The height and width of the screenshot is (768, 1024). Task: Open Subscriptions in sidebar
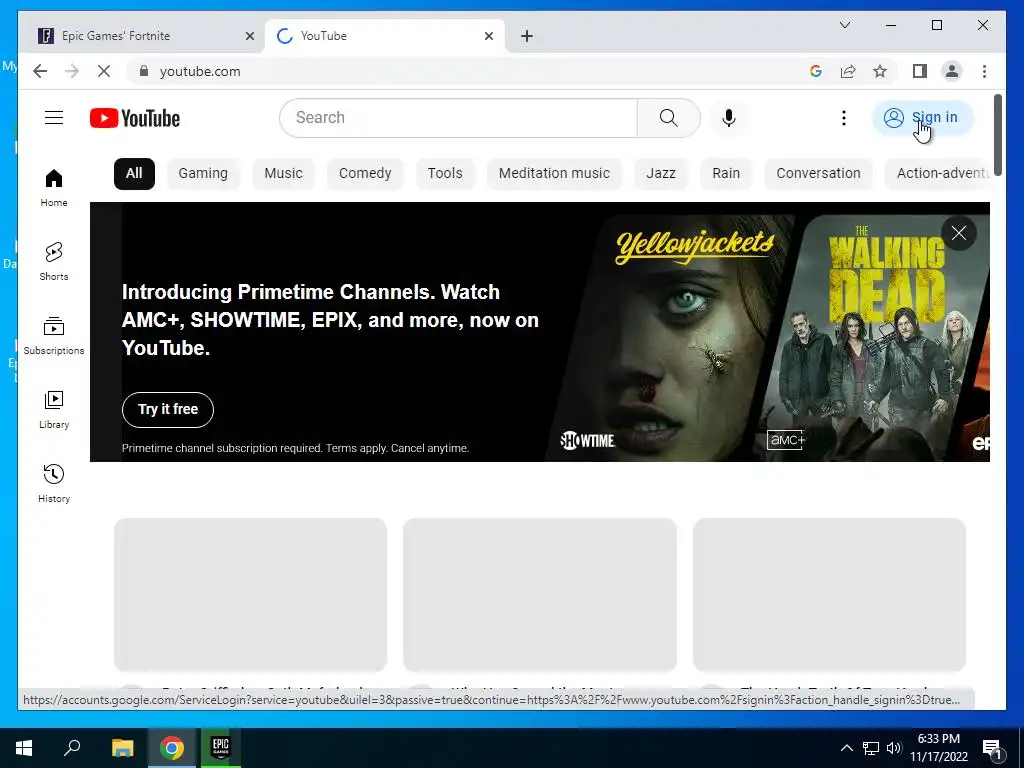click(x=54, y=336)
